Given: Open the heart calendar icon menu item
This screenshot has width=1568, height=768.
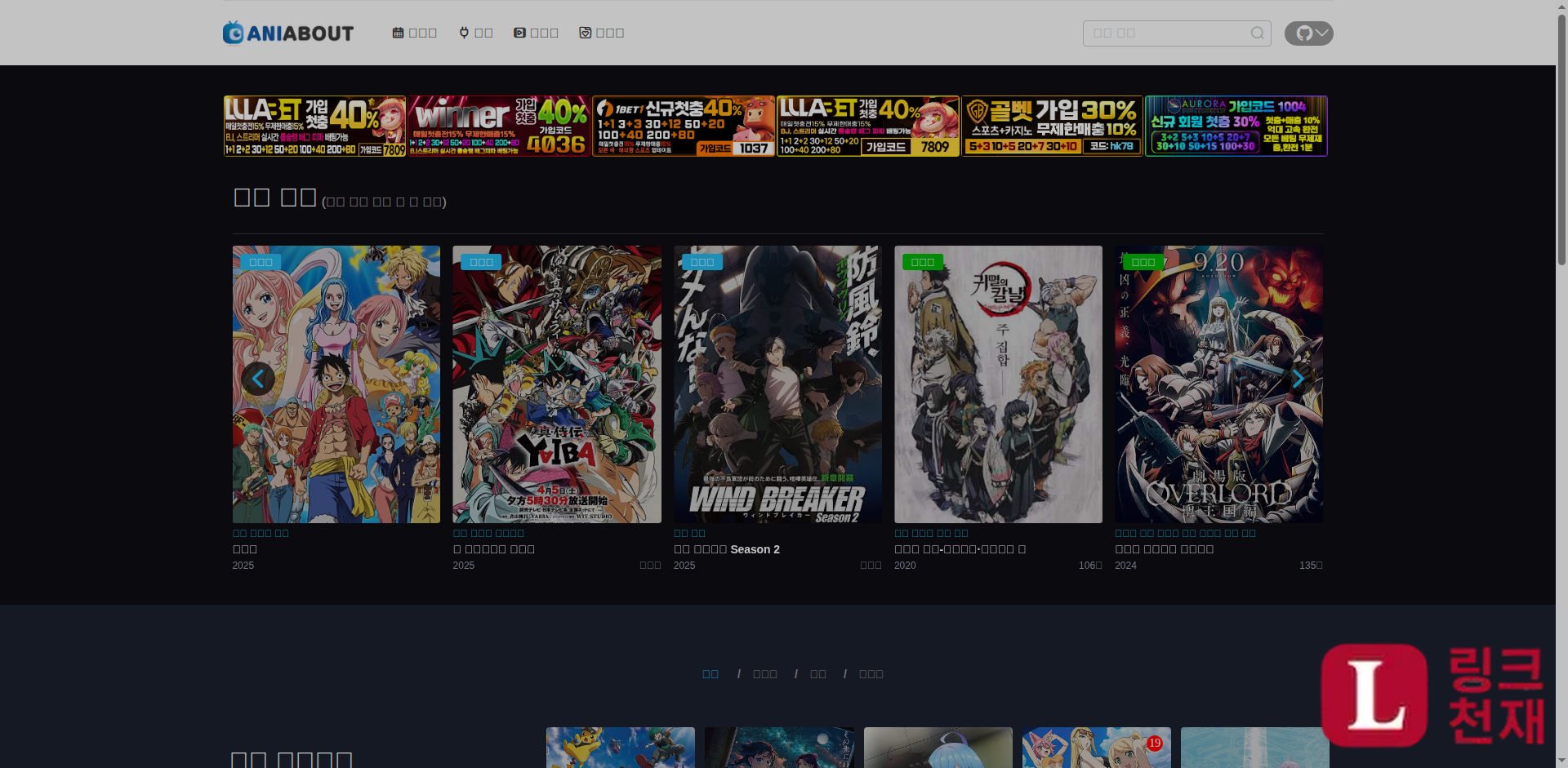Looking at the screenshot, I should click(x=602, y=33).
